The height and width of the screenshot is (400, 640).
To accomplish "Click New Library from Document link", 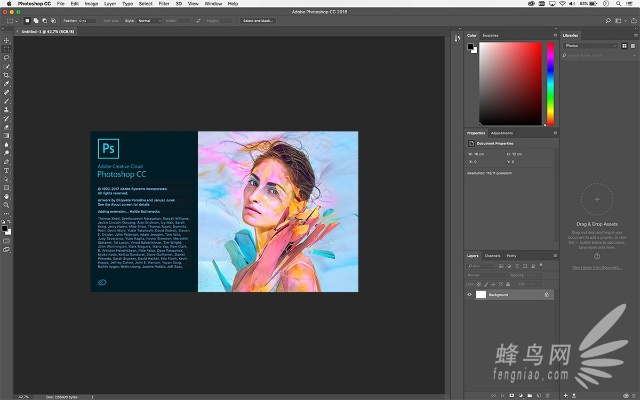I will coord(597,268).
